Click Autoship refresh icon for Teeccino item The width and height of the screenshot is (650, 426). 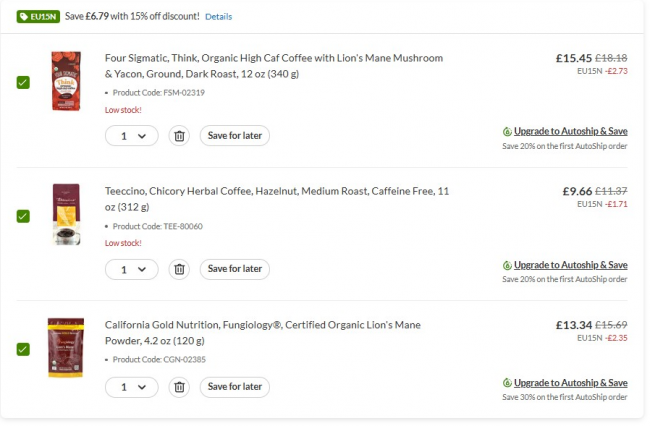tap(507, 265)
